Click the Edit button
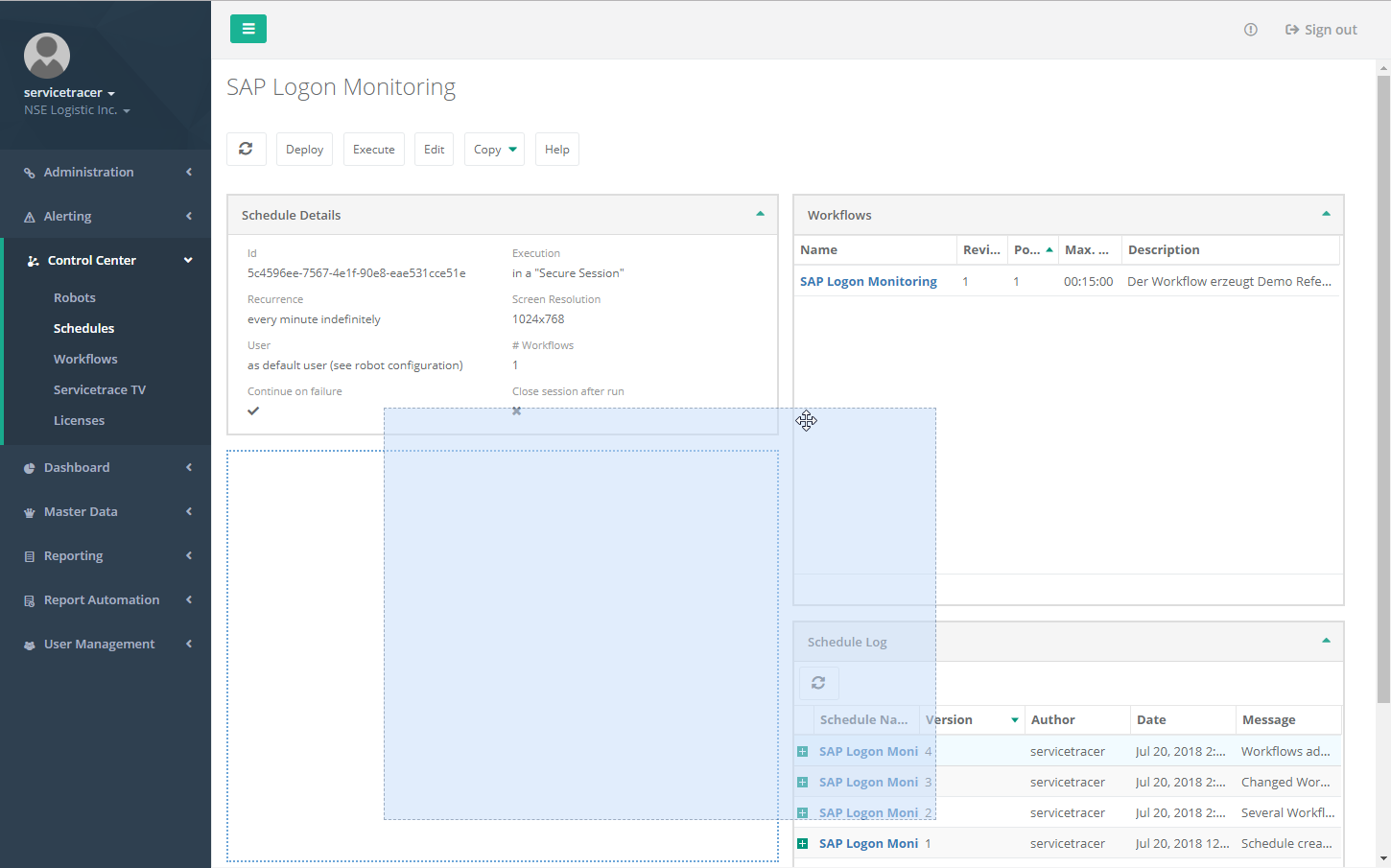This screenshot has height=868, width=1391. (x=434, y=149)
